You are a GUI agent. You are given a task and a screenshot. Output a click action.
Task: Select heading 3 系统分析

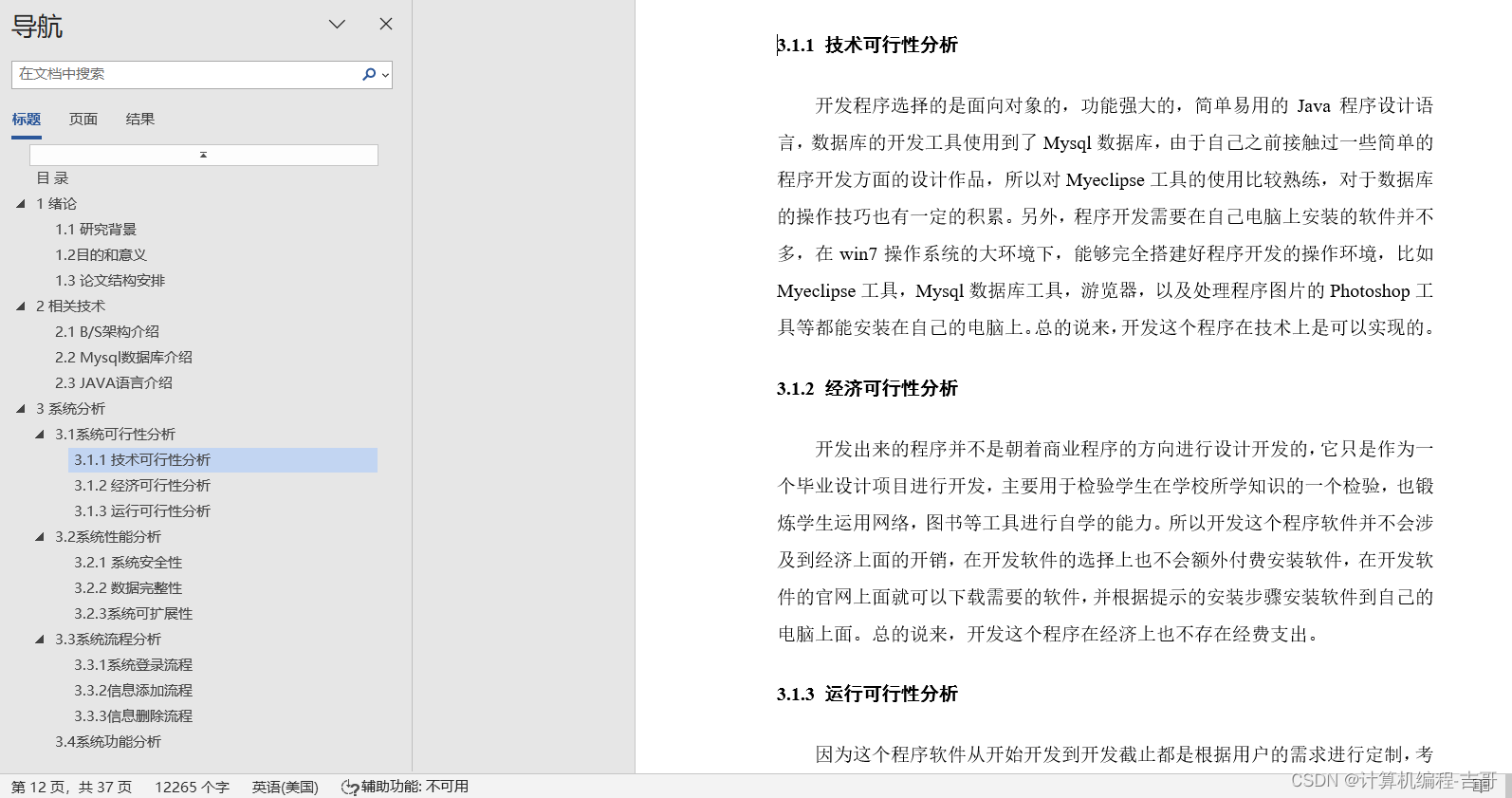(x=70, y=409)
